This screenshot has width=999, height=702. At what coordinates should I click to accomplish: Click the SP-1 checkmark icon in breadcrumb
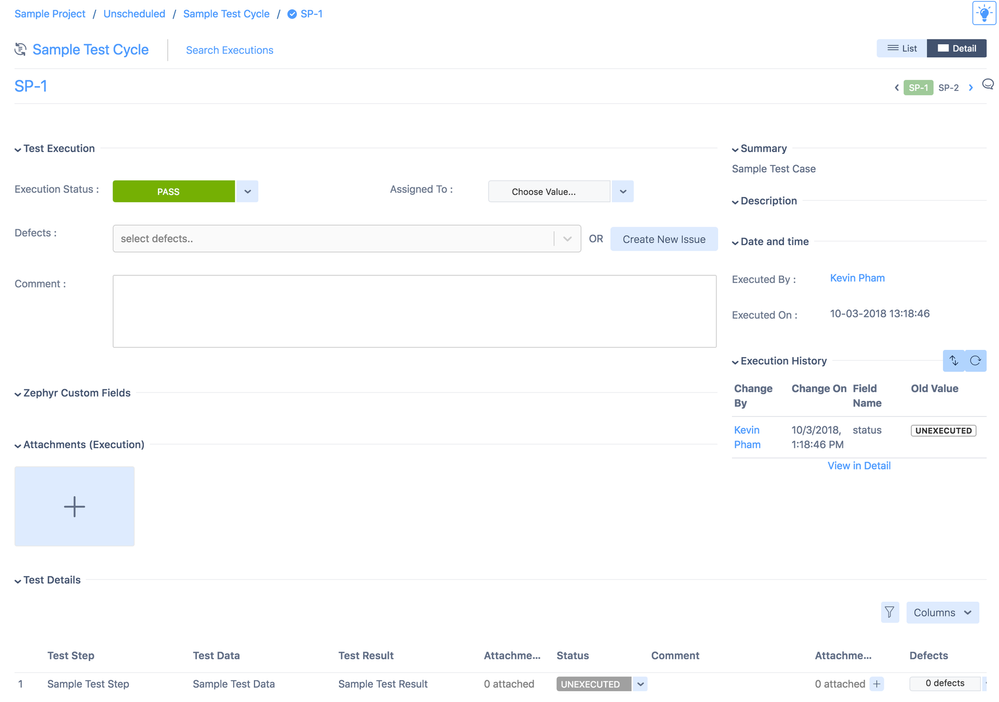click(292, 14)
